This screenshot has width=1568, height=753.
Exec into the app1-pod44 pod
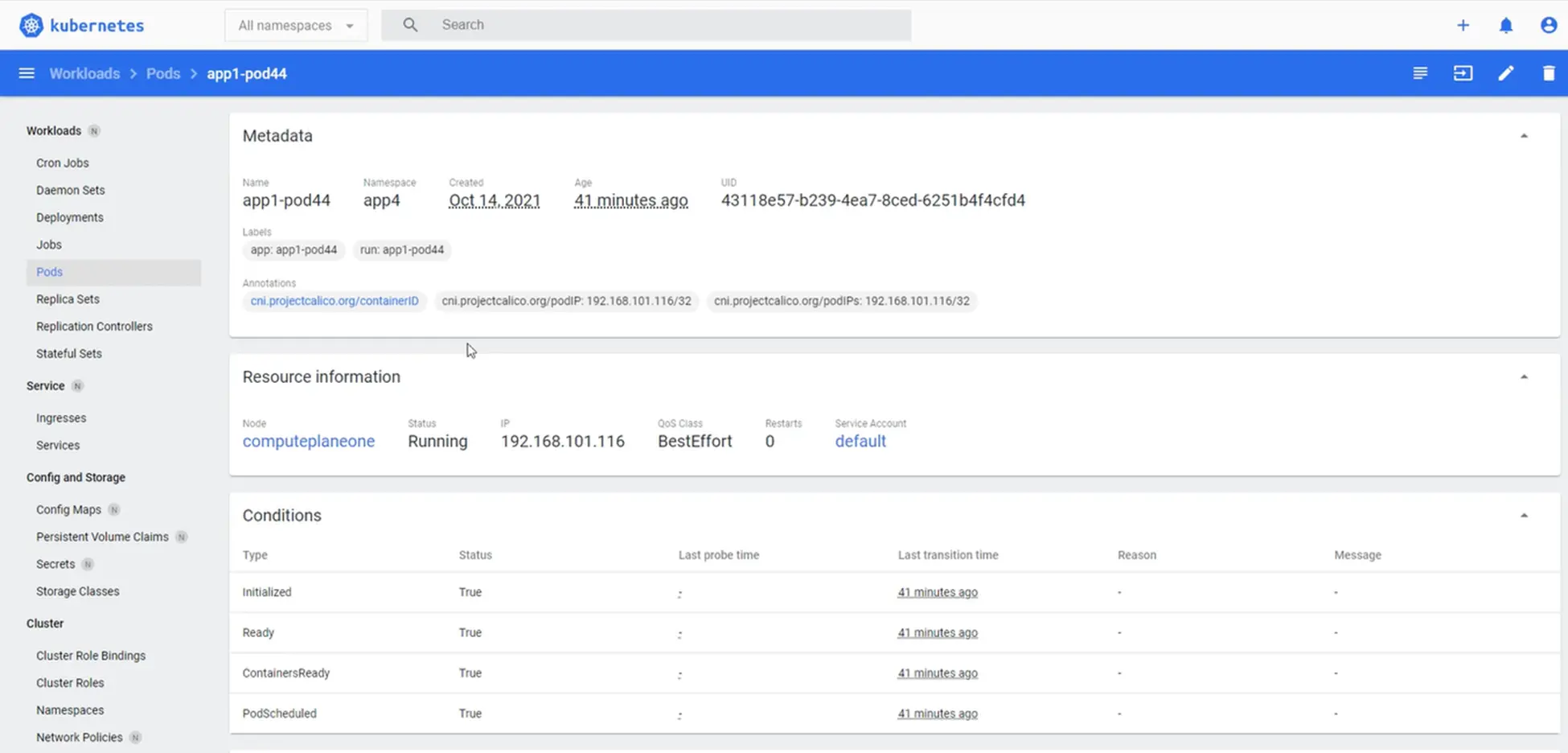(x=1463, y=72)
